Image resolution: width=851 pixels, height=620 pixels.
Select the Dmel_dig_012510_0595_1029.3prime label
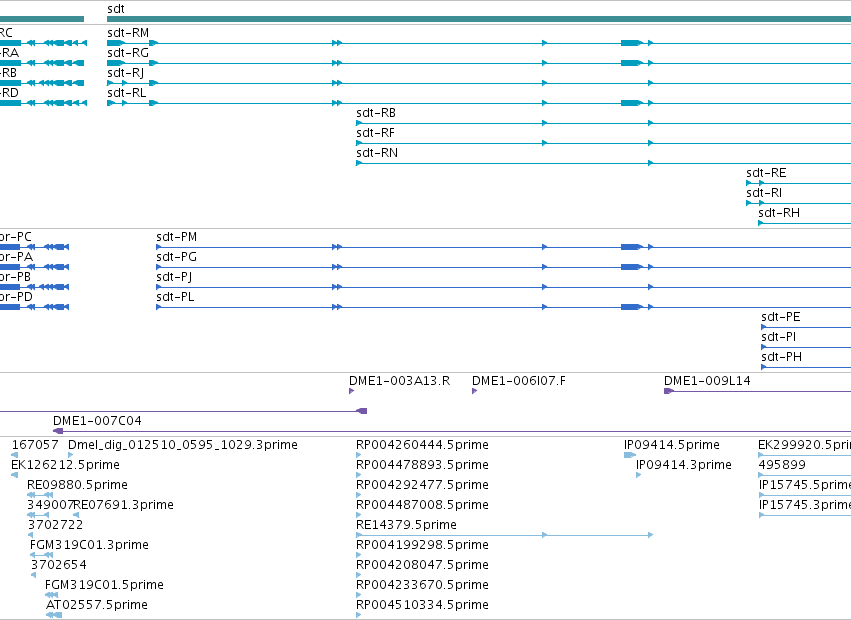coord(183,445)
